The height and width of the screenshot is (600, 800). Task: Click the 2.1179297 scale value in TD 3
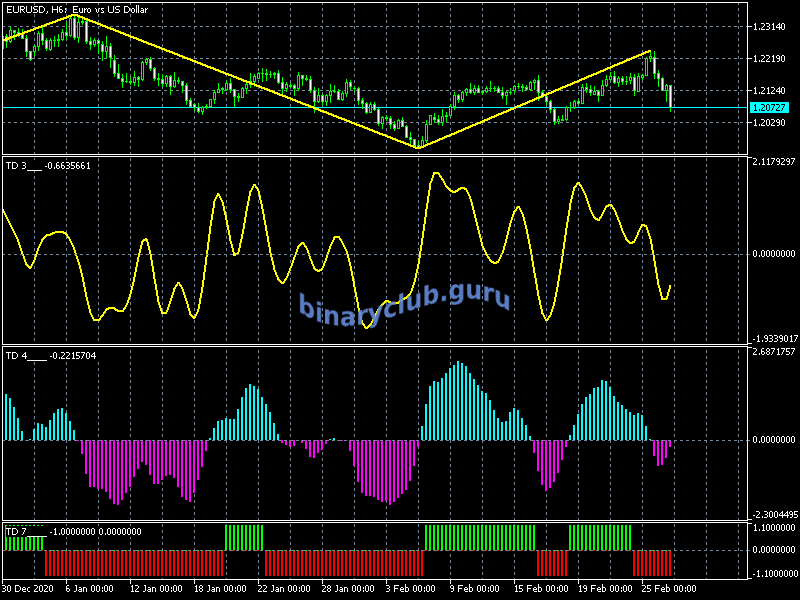[773, 162]
